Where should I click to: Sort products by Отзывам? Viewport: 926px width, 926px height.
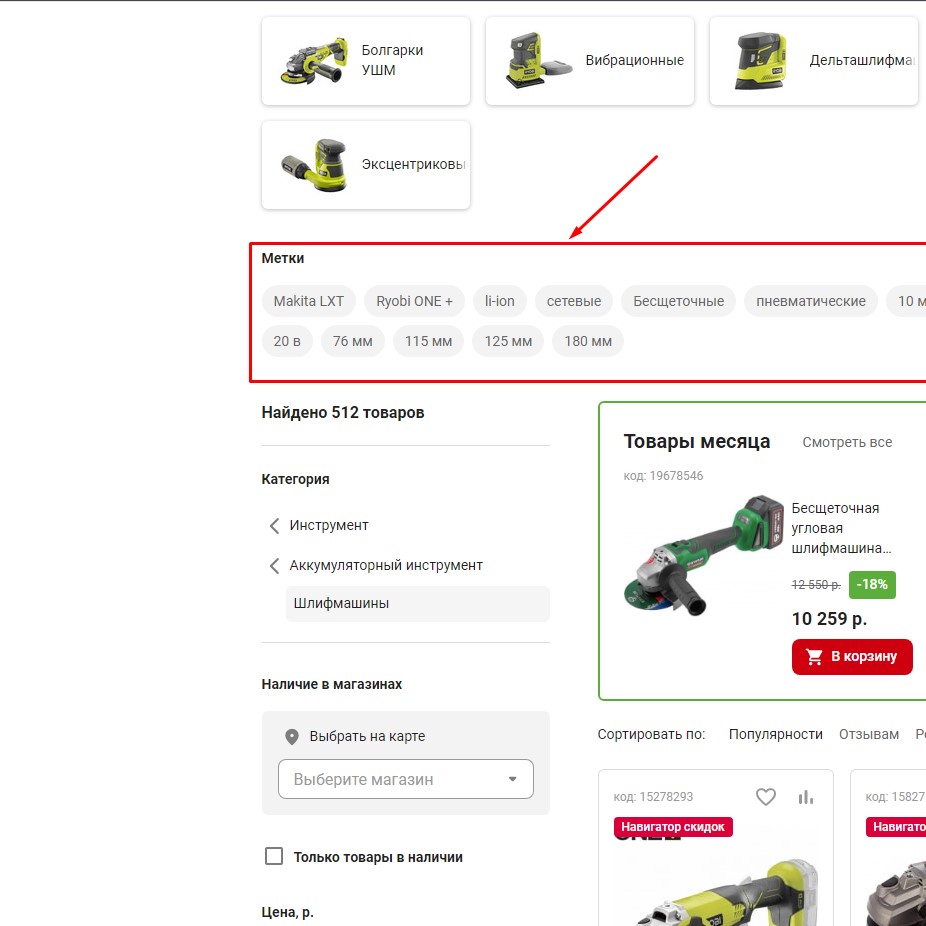869,734
